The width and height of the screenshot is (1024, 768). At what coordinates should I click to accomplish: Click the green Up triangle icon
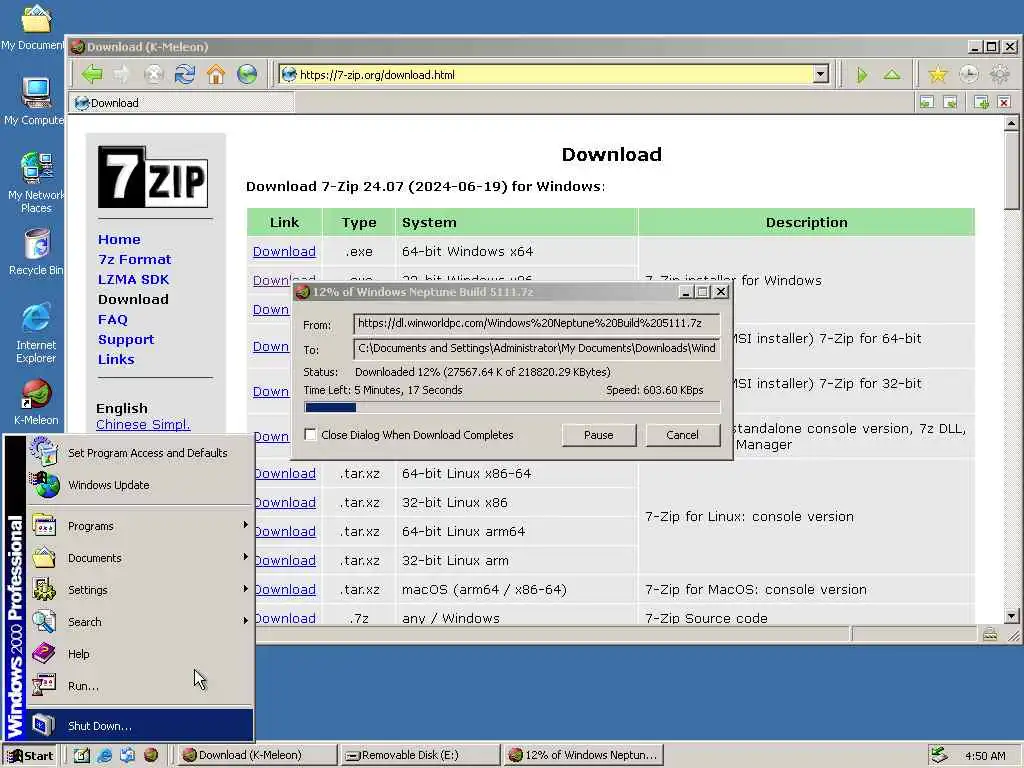(892, 74)
